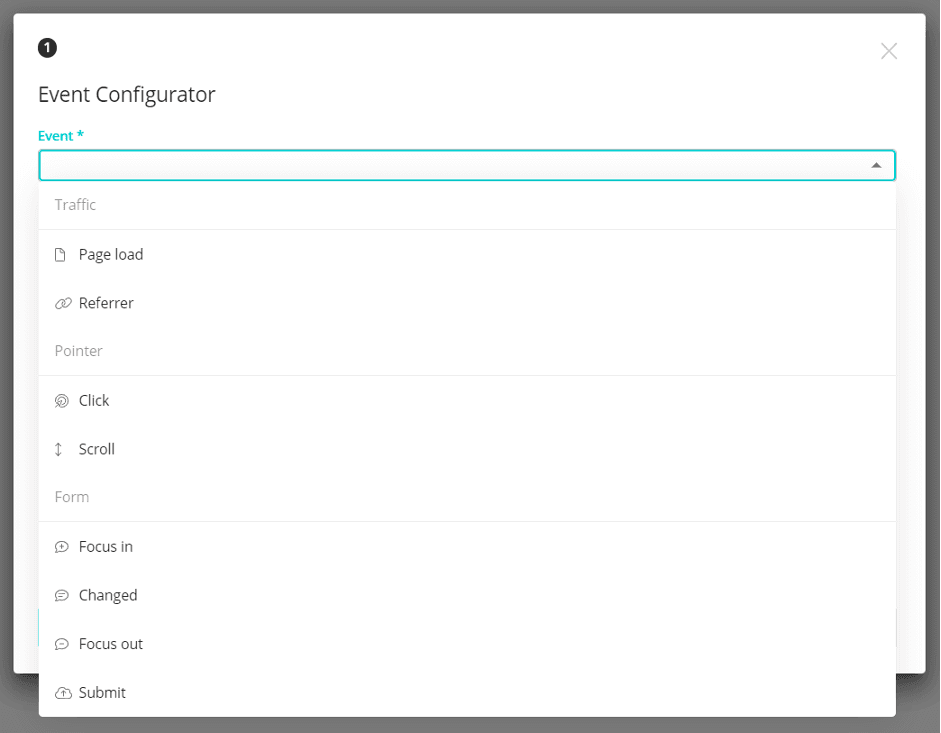The image size is (941, 733).
Task: Pick the Click event option
Action: [467, 400]
